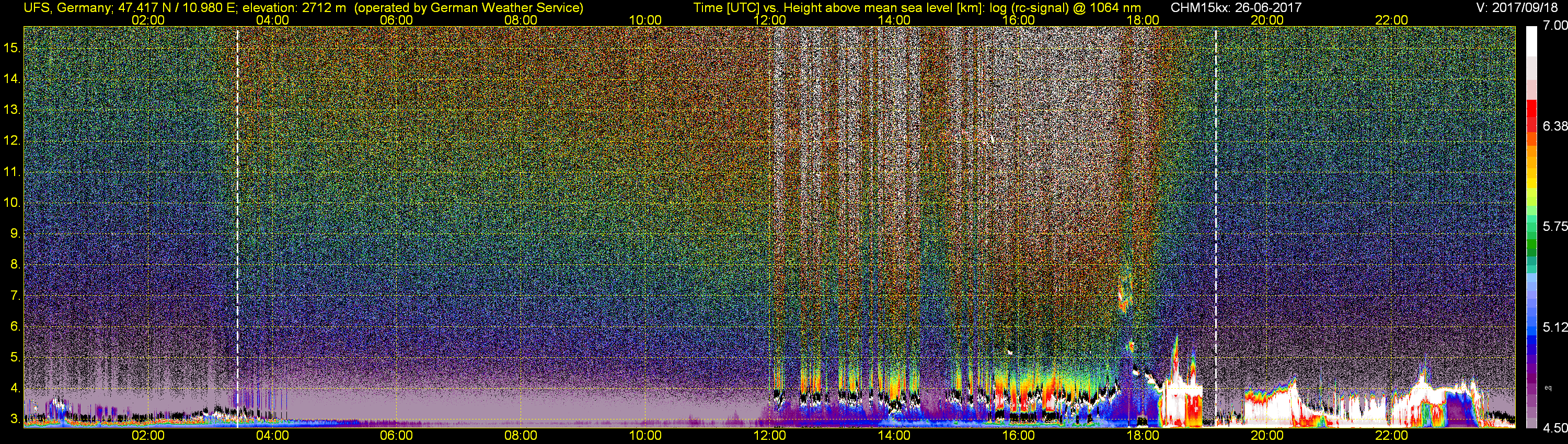This screenshot has height=444, width=1568.
Task: Click the 02:00 label on the bottom time axis
Action: (x=148, y=436)
